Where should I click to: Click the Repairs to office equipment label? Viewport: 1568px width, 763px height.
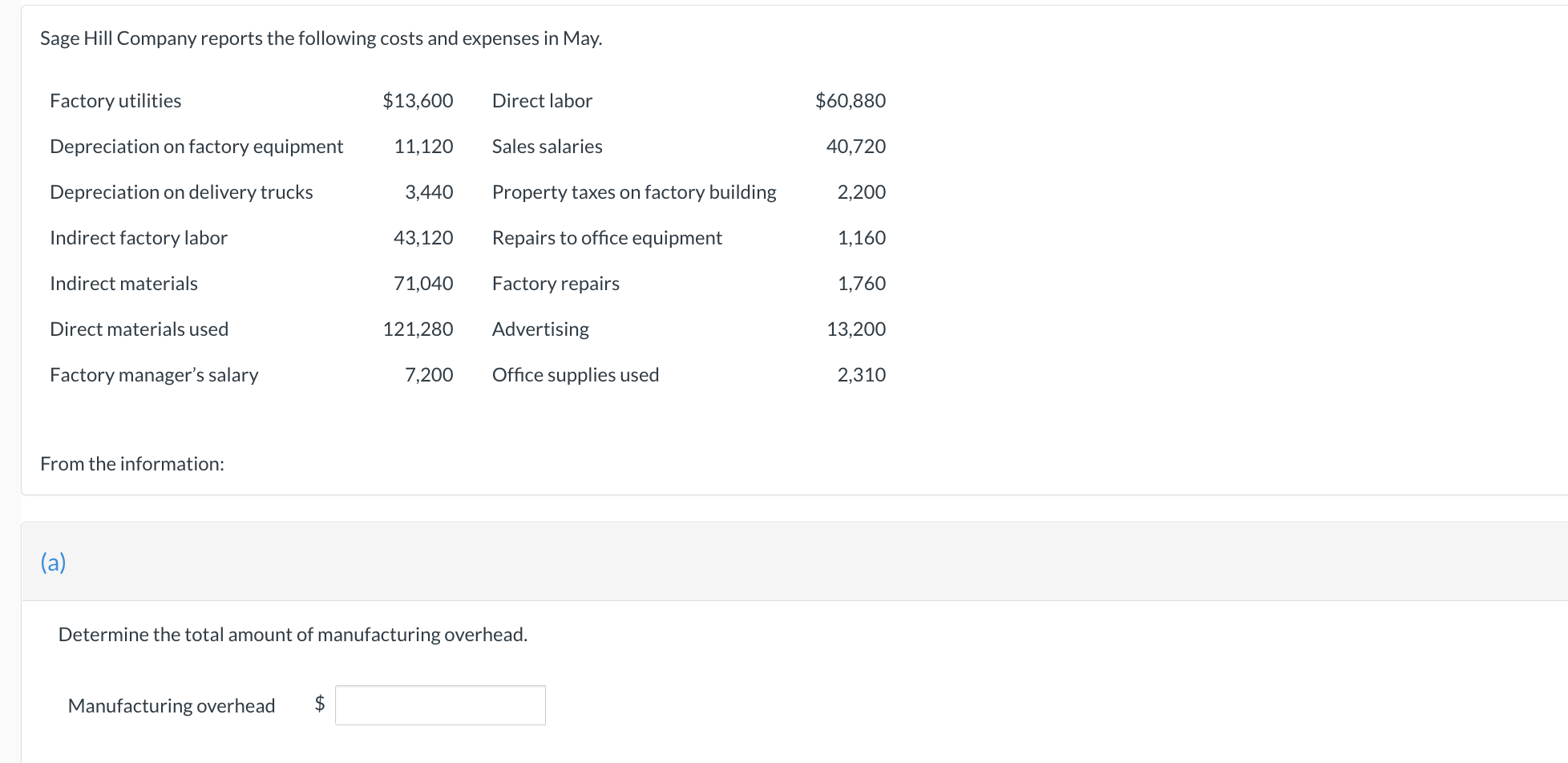[607, 238]
